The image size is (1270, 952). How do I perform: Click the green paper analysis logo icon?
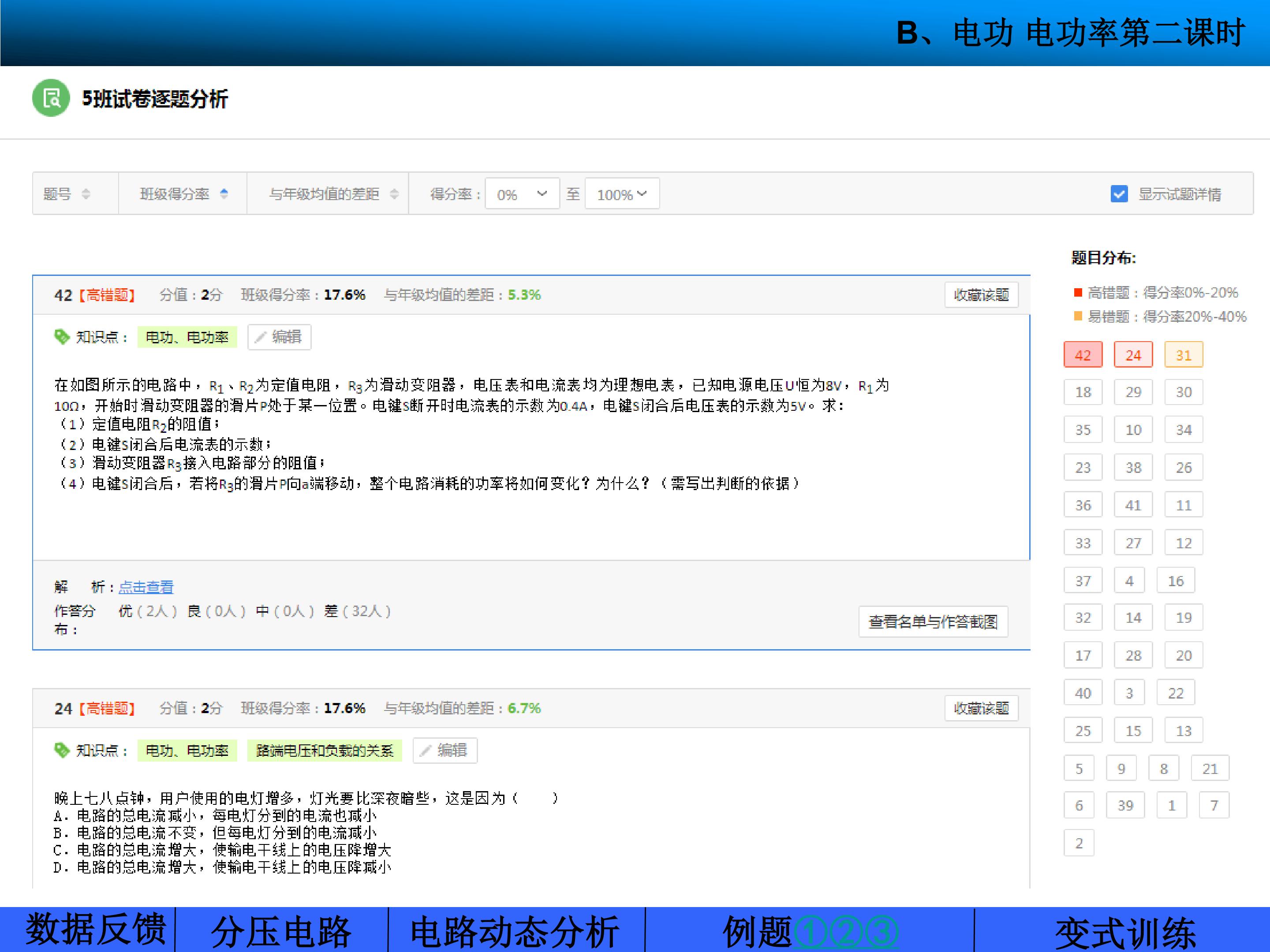click(51, 98)
